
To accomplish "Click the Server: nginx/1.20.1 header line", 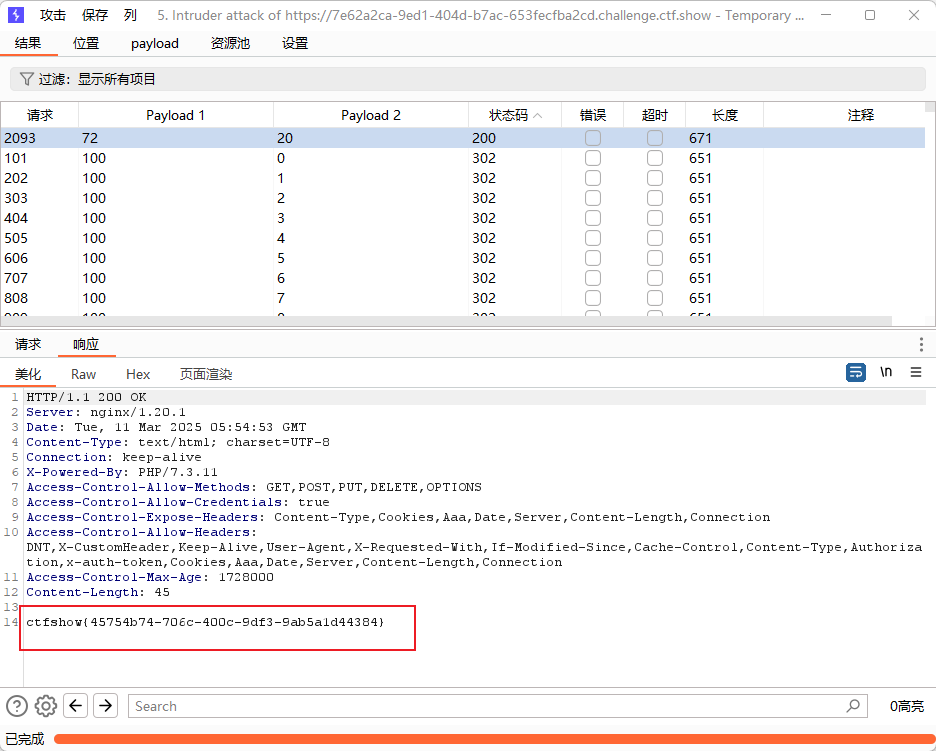I will pos(106,412).
